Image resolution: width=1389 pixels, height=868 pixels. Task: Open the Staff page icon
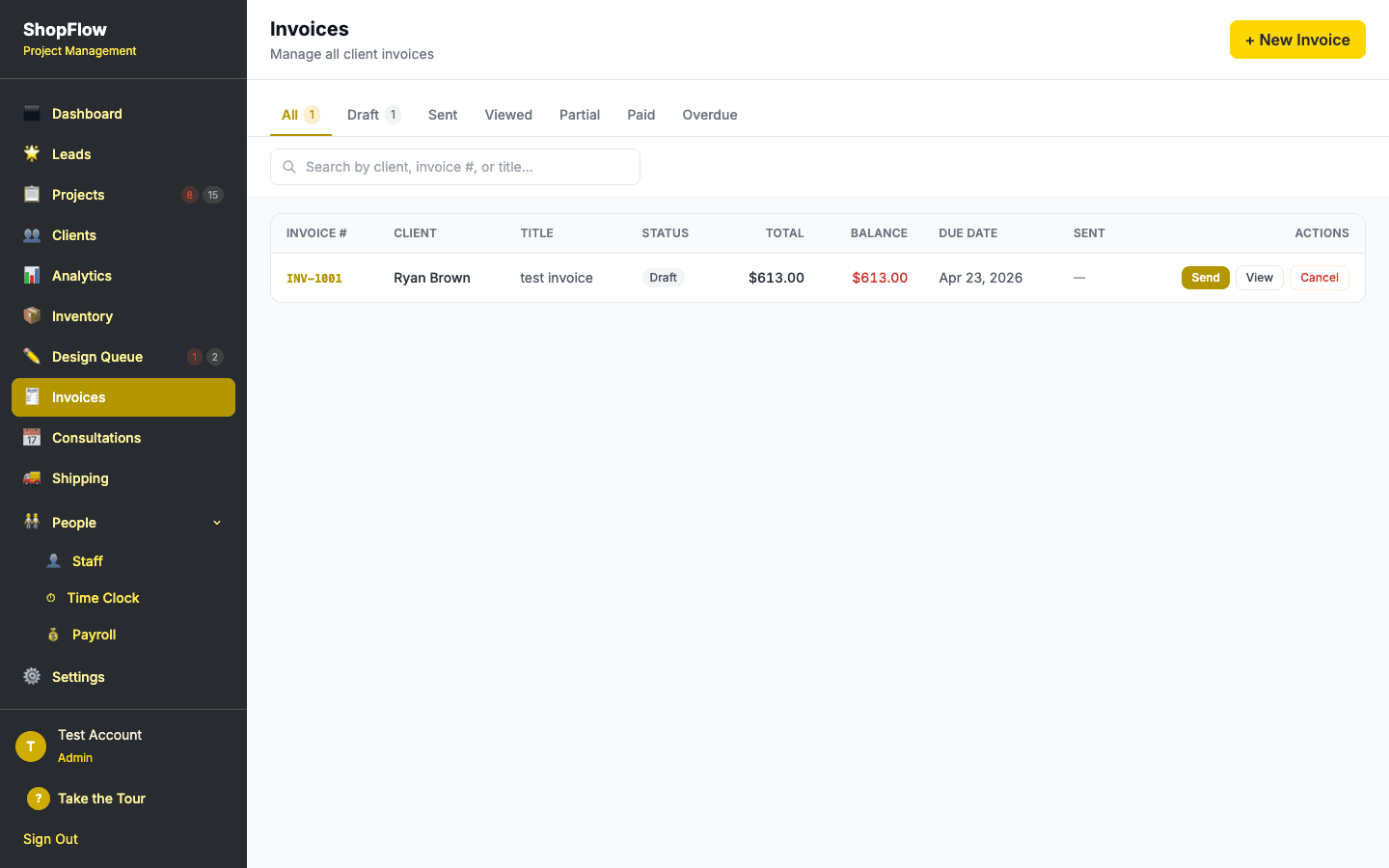pyautogui.click(x=54, y=560)
